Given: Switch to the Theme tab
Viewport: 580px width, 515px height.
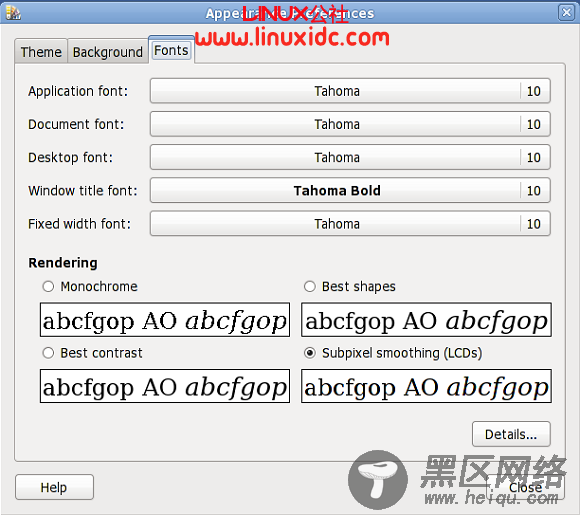Looking at the screenshot, I should 41,52.
